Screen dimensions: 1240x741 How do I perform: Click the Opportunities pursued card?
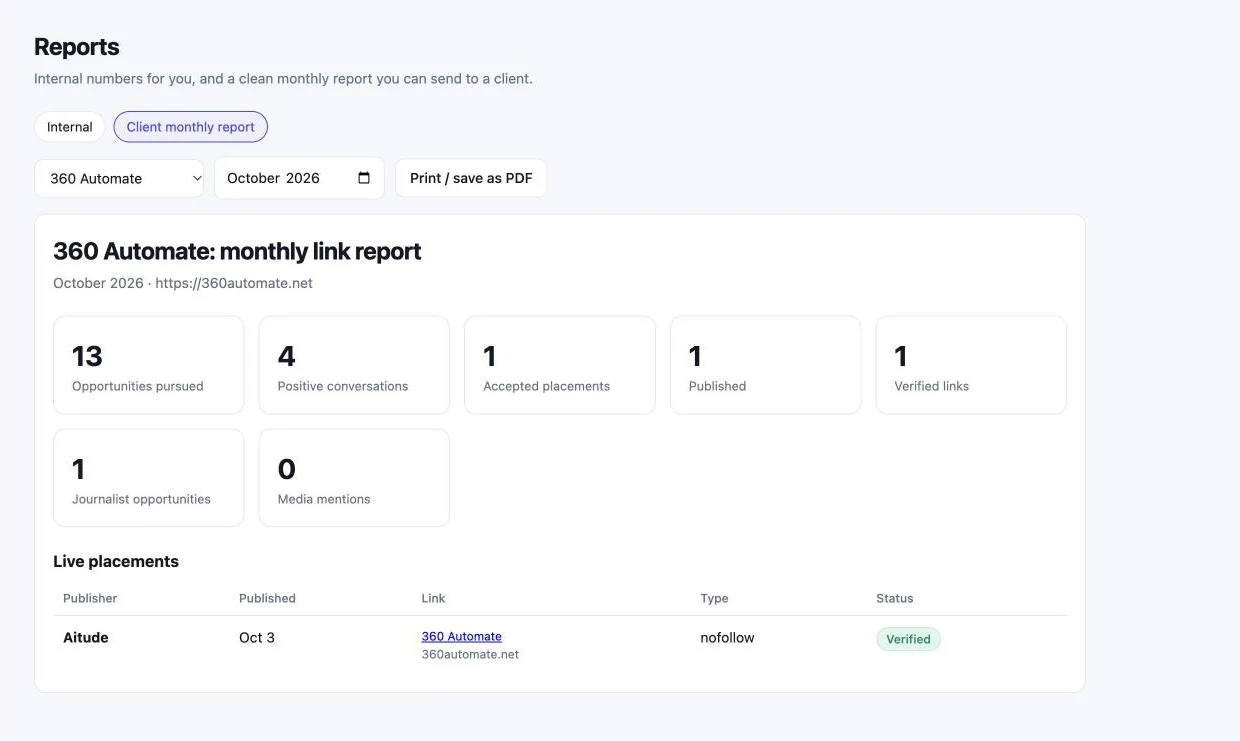pos(149,365)
